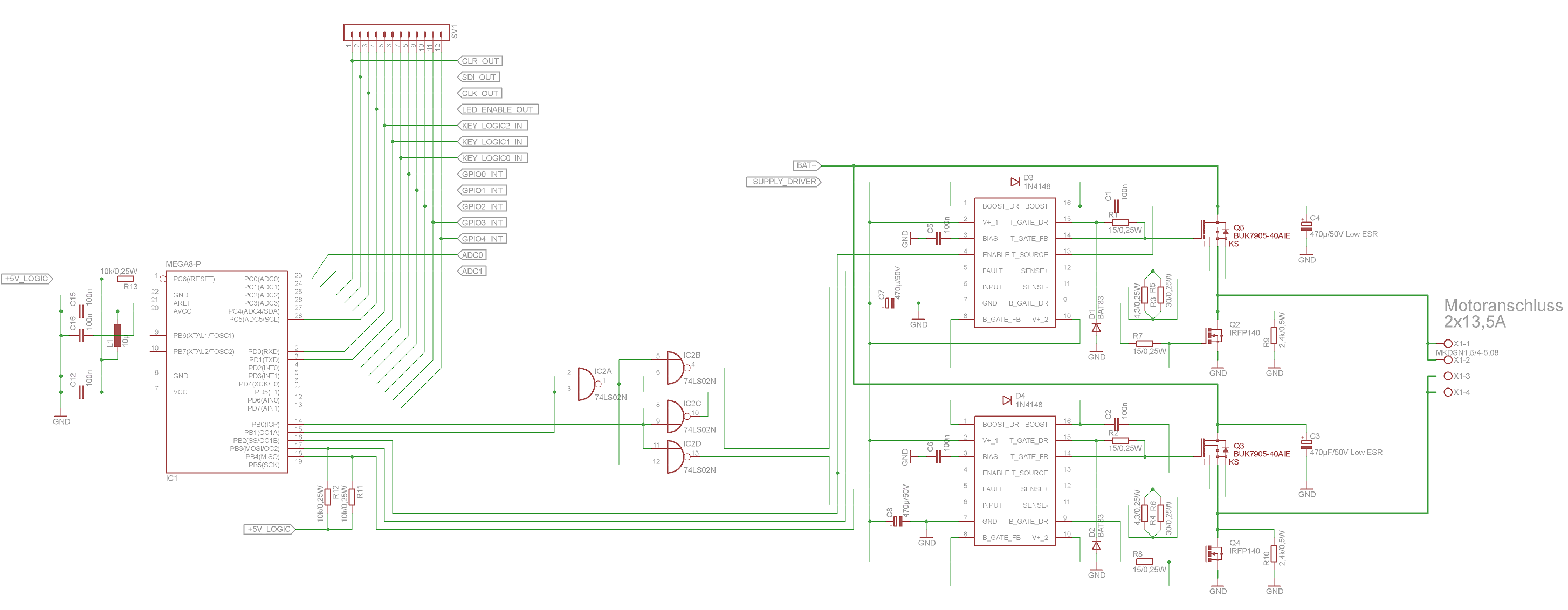The image size is (1568, 610).
Task: Click the +5V_LOGIC label below R12
Action: point(269,529)
